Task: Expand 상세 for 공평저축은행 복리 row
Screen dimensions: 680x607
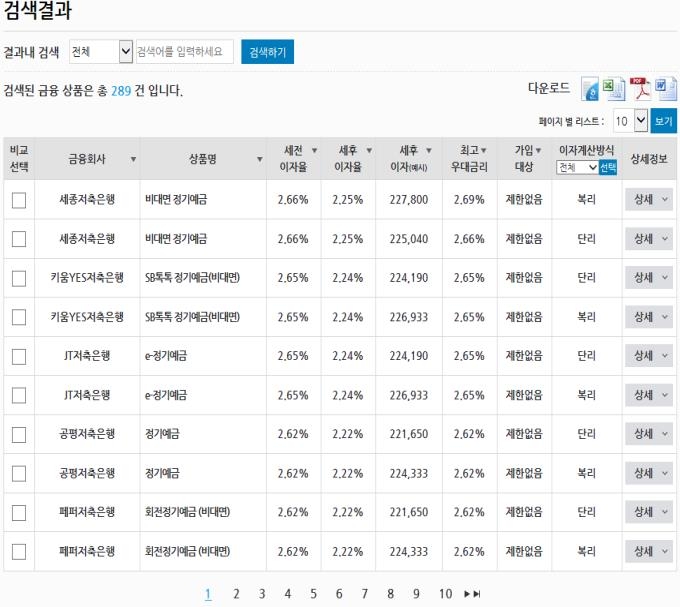Action: (x=649, y=473)
